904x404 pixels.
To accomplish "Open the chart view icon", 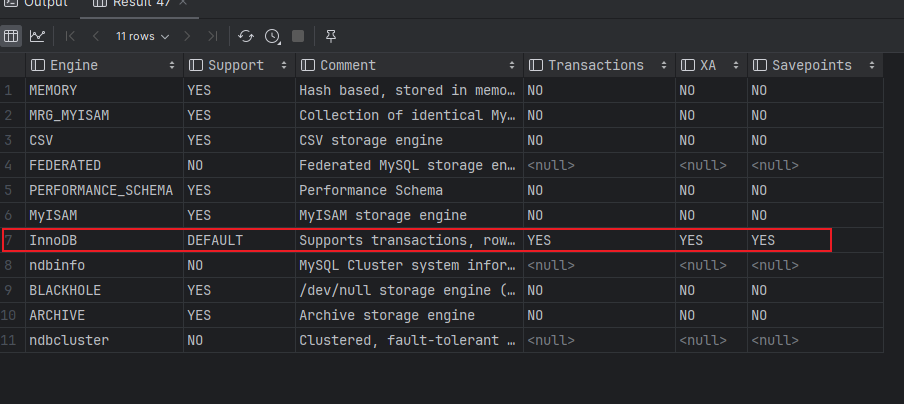I will (x=37, y=36).
